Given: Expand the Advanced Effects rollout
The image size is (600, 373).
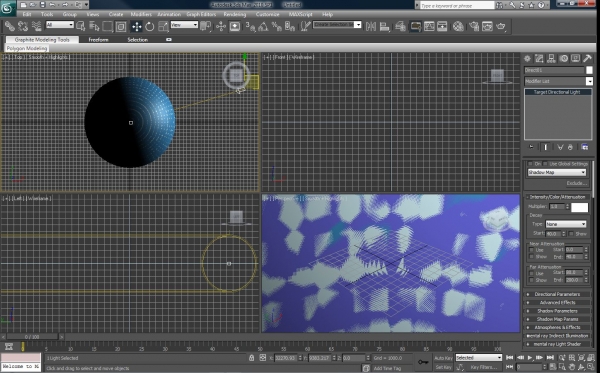Looking at the screenshot, I should pos(557,303).
